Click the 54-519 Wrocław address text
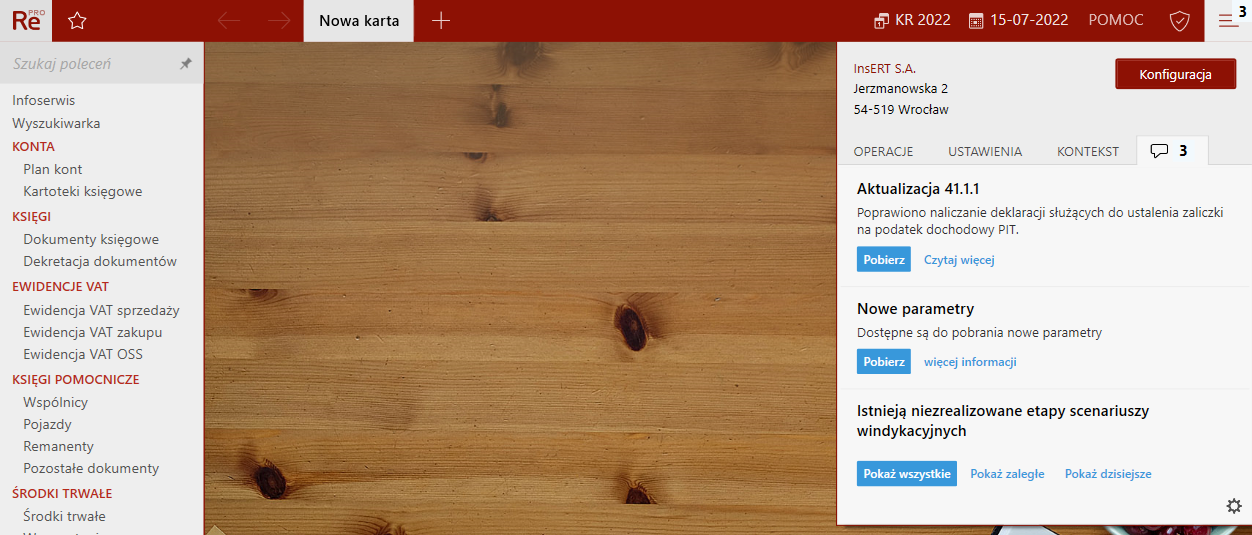 click(901, 110)
